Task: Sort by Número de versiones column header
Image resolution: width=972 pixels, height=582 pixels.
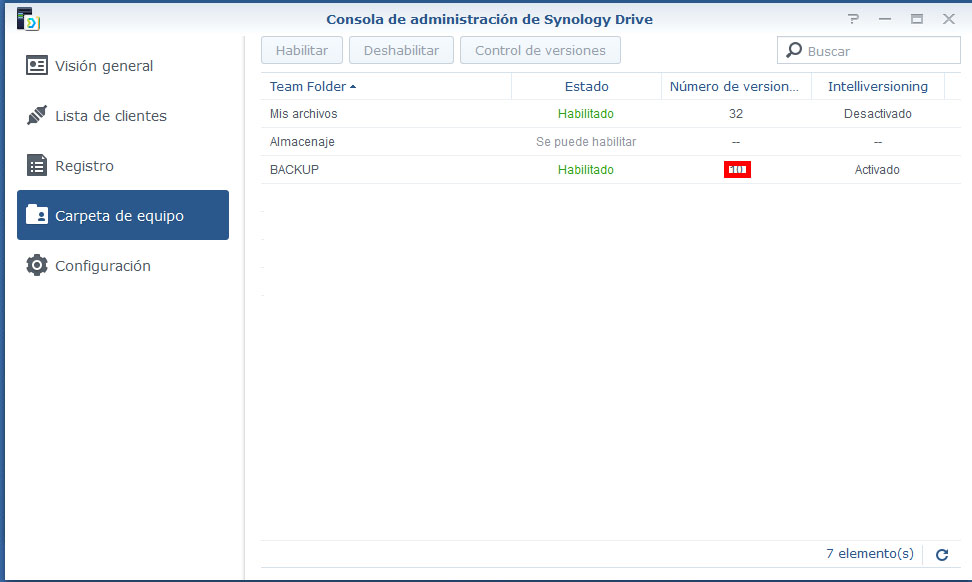Action: pyautogui.click(x=736, y=86)
